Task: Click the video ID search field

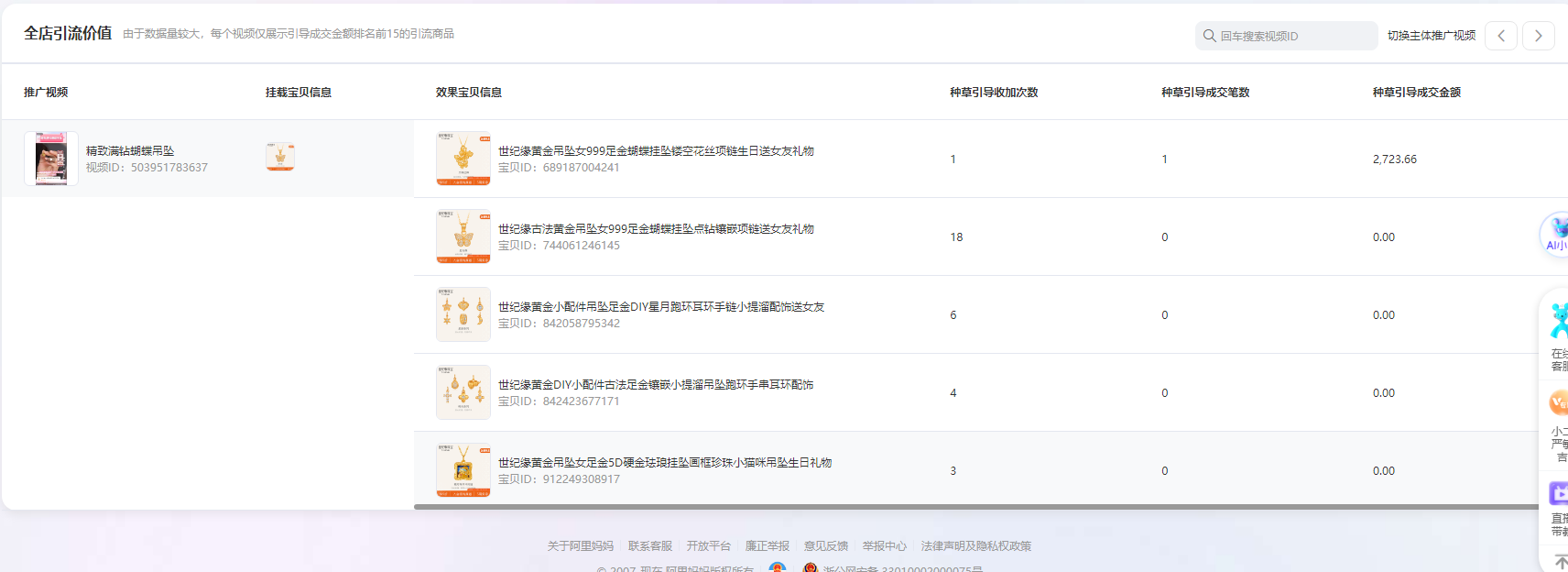Action: (1293, 36)
